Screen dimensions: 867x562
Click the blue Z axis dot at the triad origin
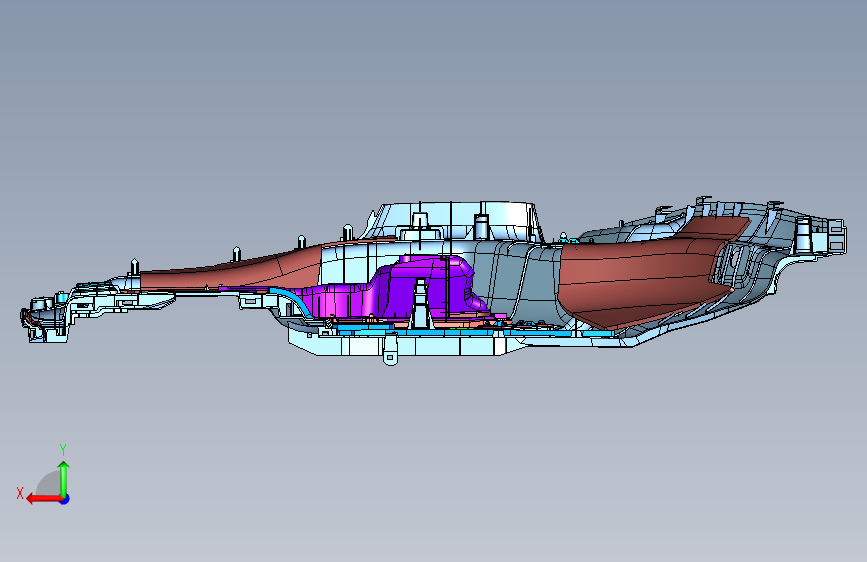[x=65, y=499]
